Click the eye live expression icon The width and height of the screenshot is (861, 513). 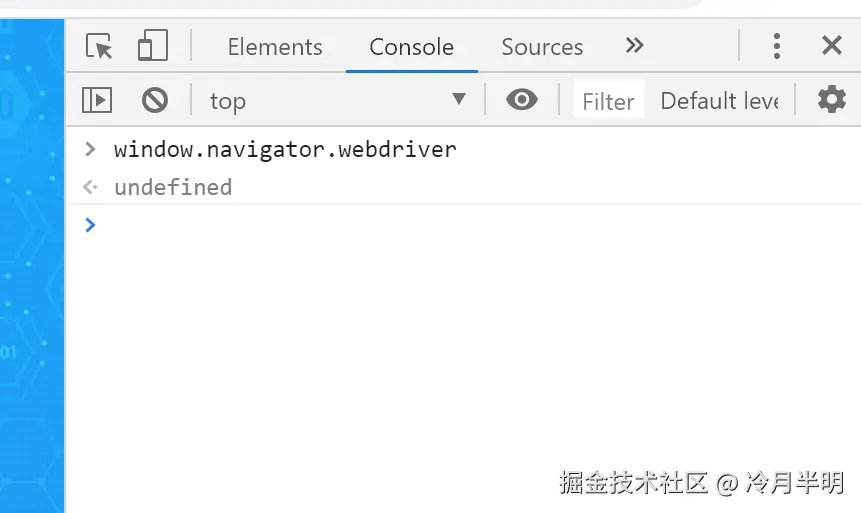[x=521, y=100]
